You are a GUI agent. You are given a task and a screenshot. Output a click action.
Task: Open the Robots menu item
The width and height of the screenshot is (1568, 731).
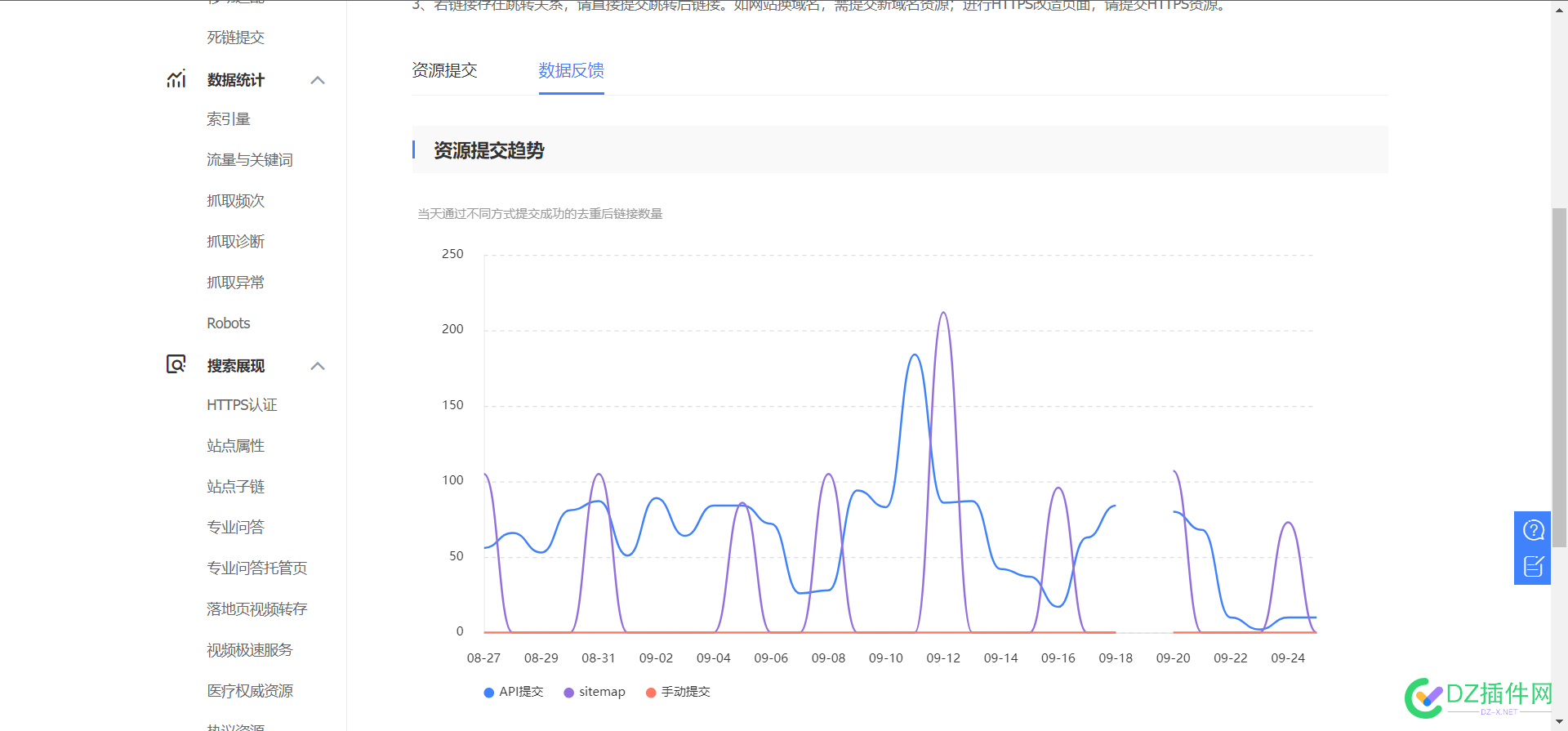coord(229,323)
